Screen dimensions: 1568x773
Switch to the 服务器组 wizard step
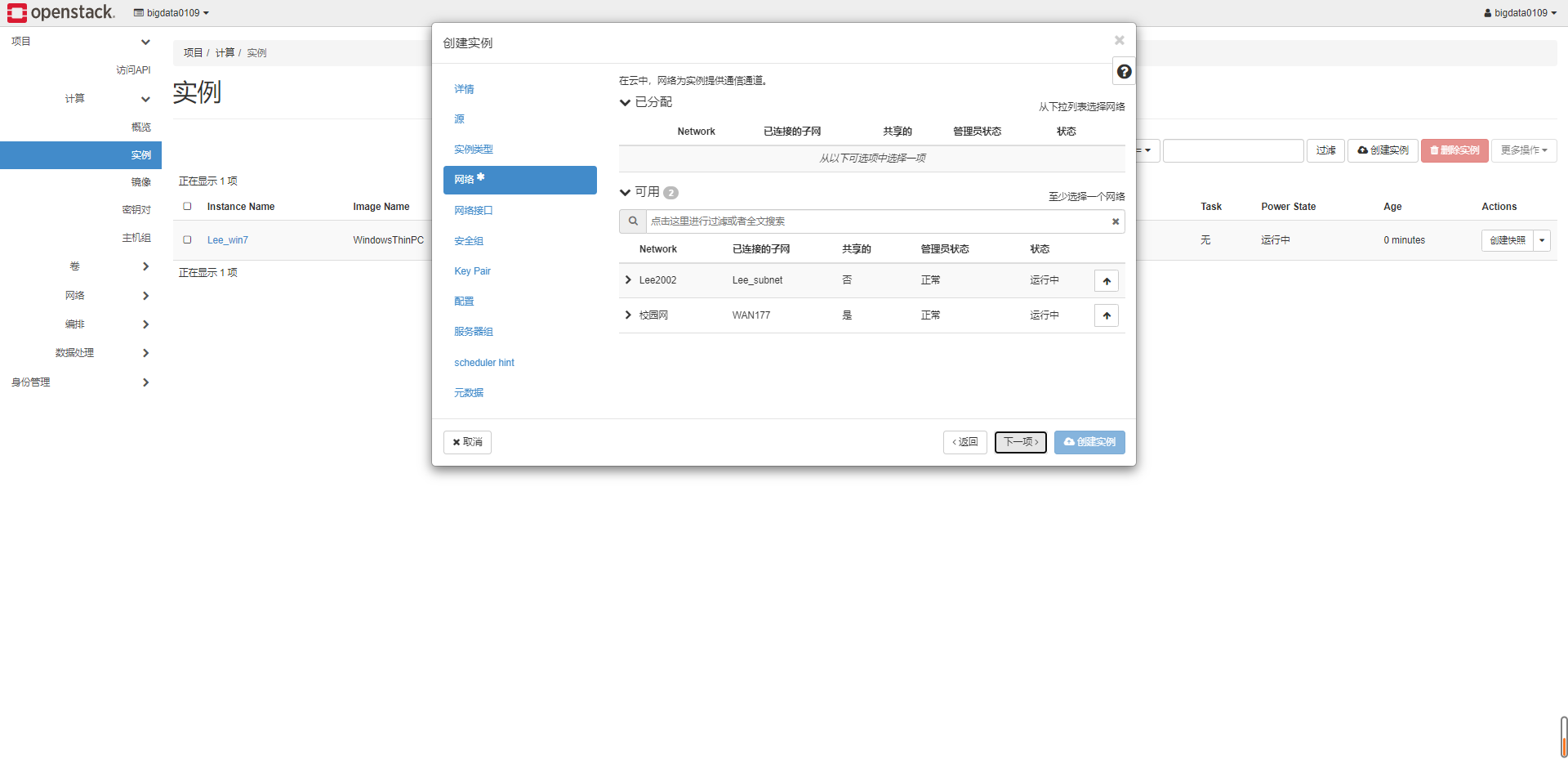pos(474,332)
